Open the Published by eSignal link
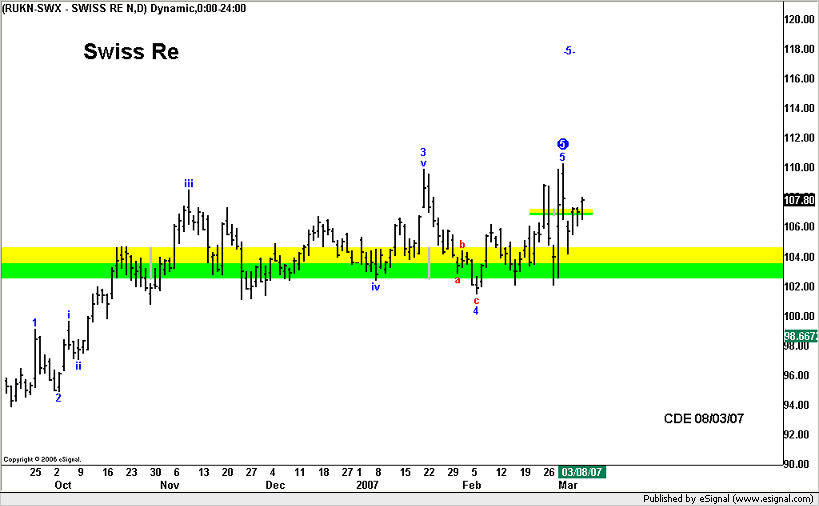This screenshot has height=506, width=819. pos(729,498)
